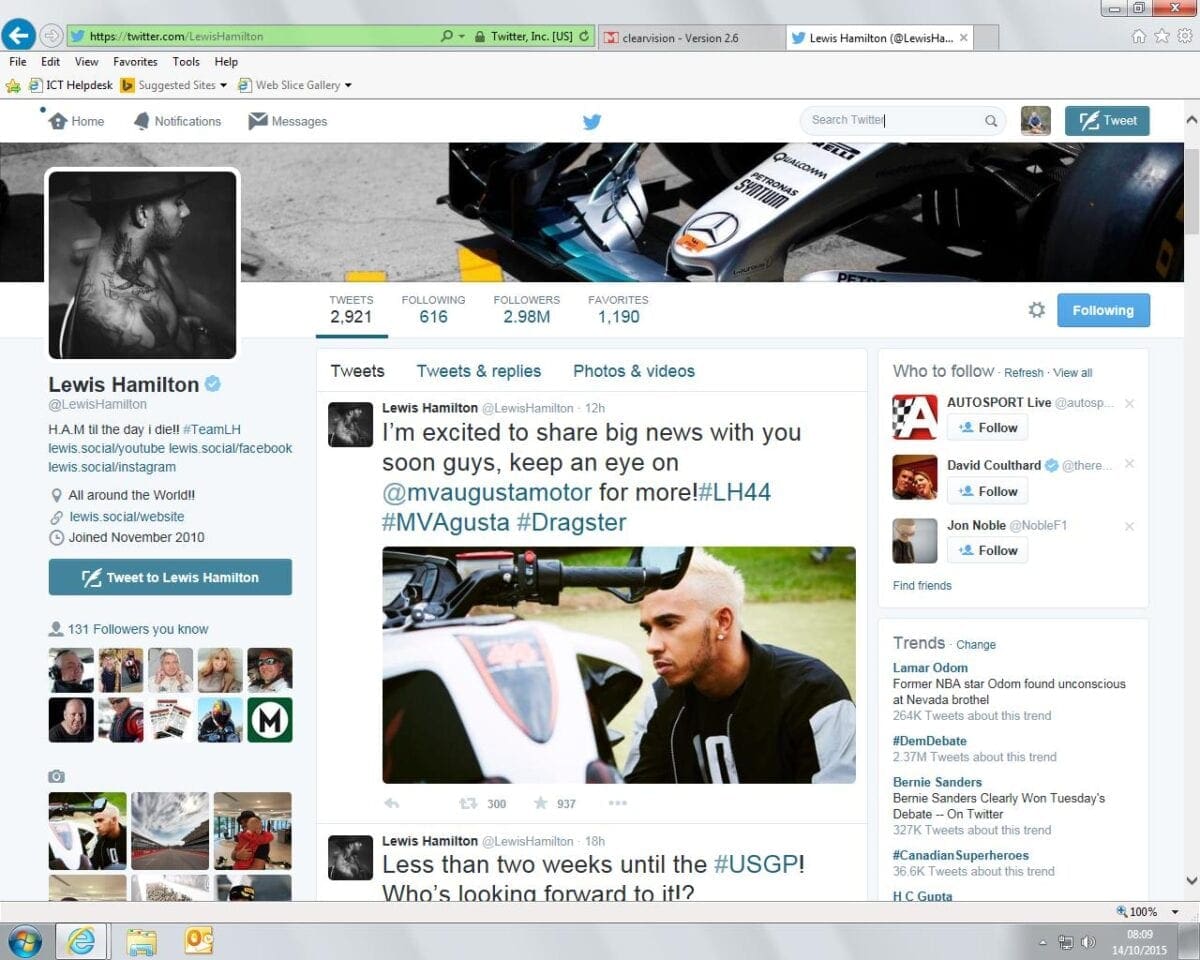
Task: Show hidden system tray icons arrow
Action: pyautogui.click(x=1043, y=942)
